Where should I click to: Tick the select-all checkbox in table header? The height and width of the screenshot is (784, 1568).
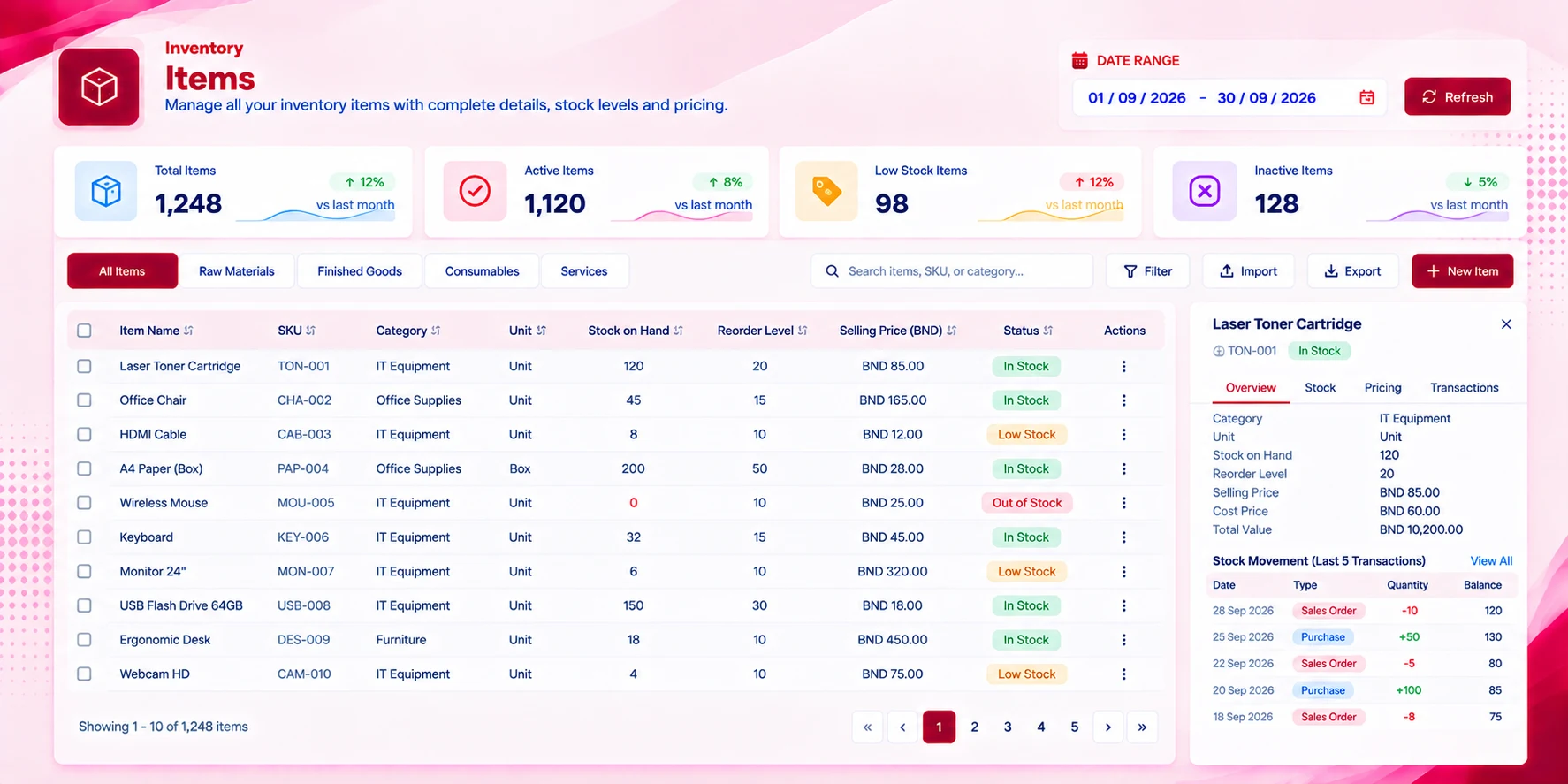(x=84, y=331)
